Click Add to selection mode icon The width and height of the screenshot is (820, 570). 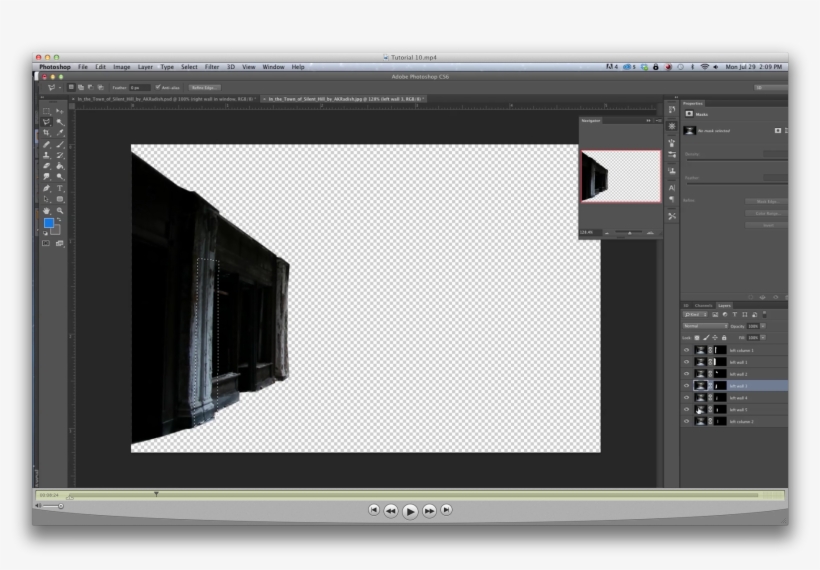tap(81, 87)
